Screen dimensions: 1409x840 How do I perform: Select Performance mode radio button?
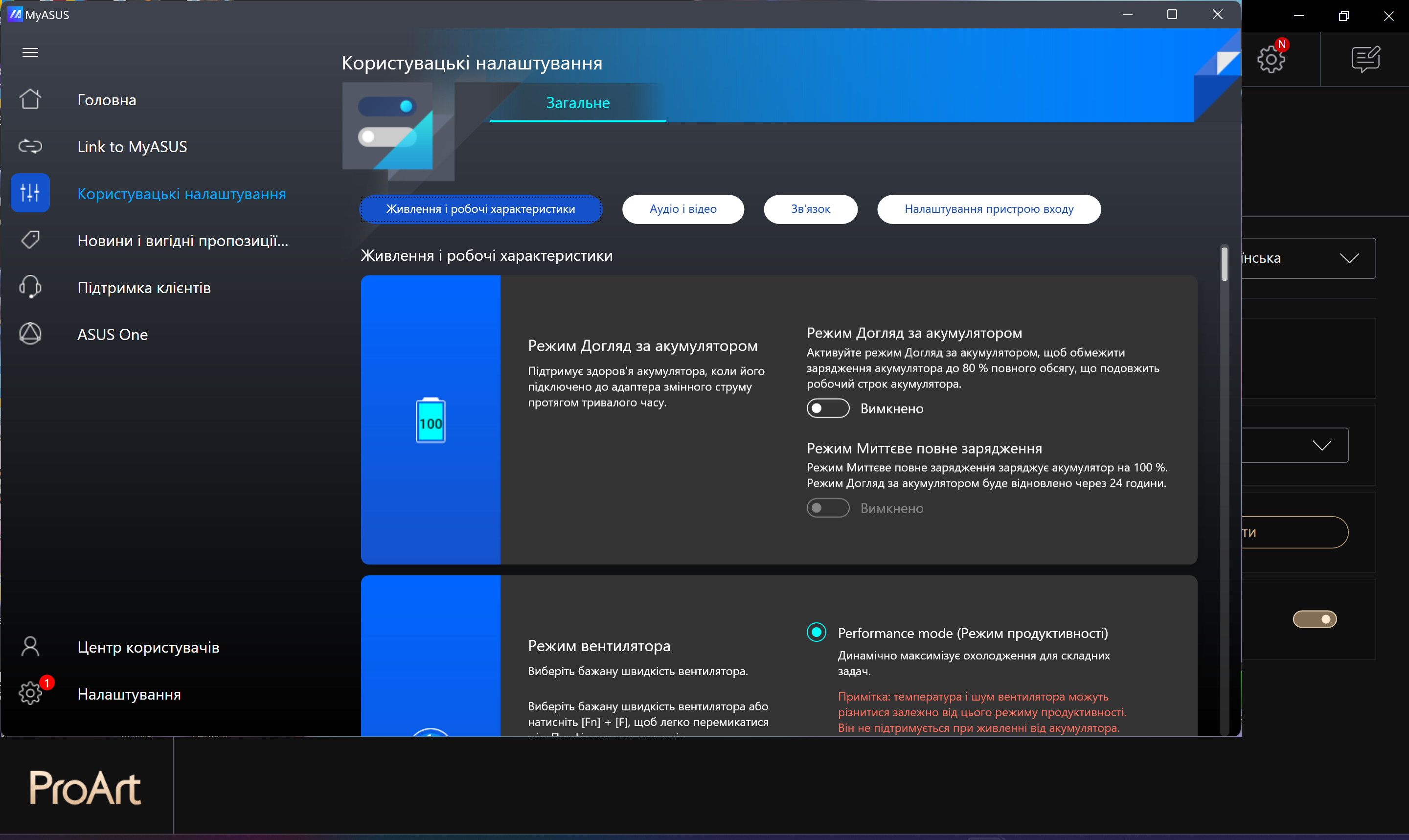tap(816, 632)
